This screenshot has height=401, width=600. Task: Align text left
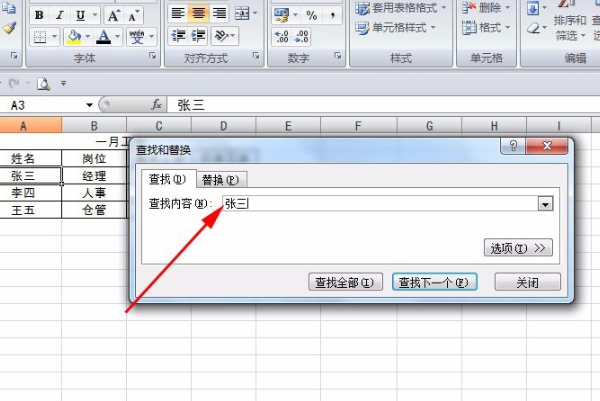point(178,14)
